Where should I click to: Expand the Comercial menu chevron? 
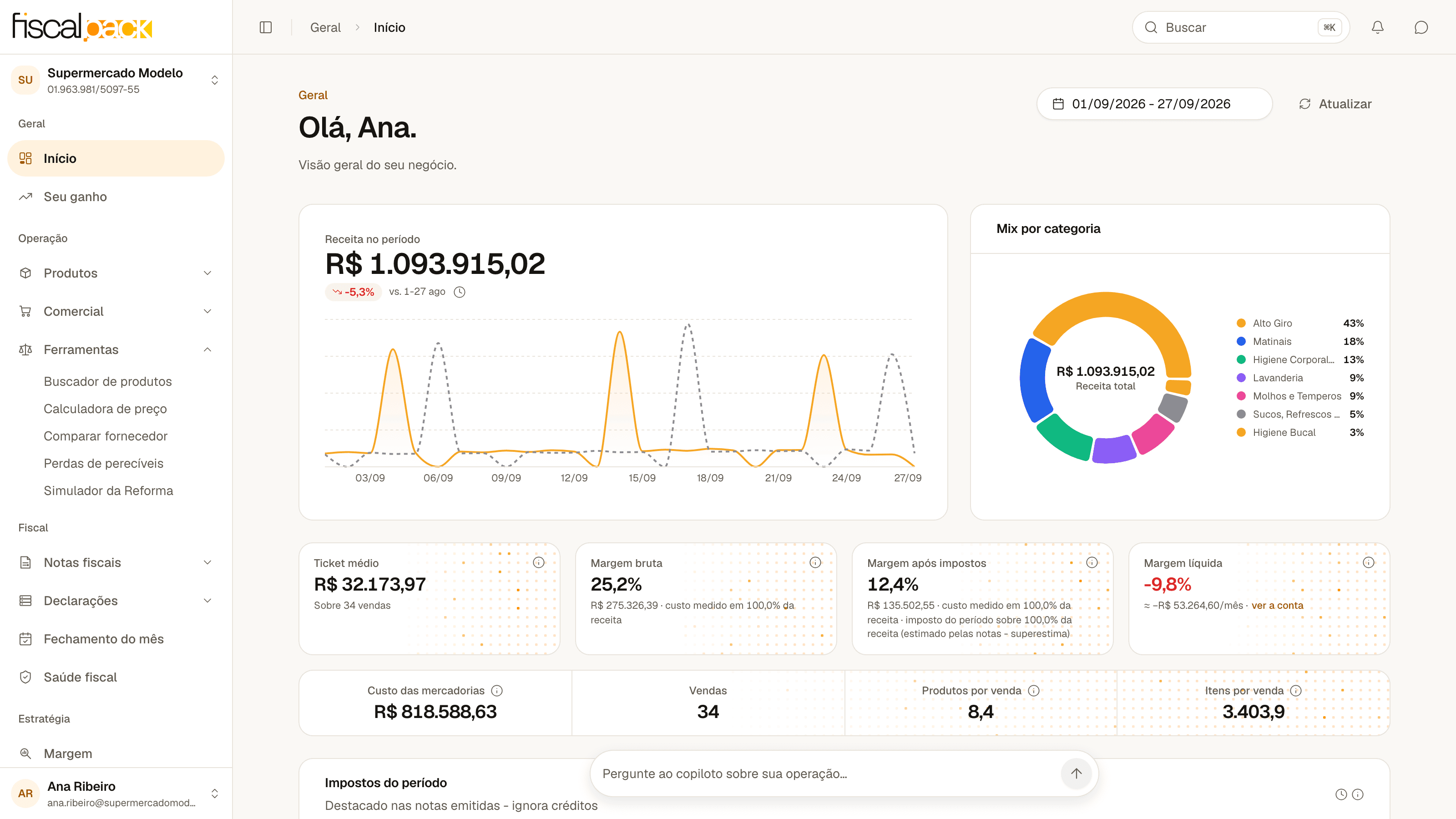click(207, 311)
